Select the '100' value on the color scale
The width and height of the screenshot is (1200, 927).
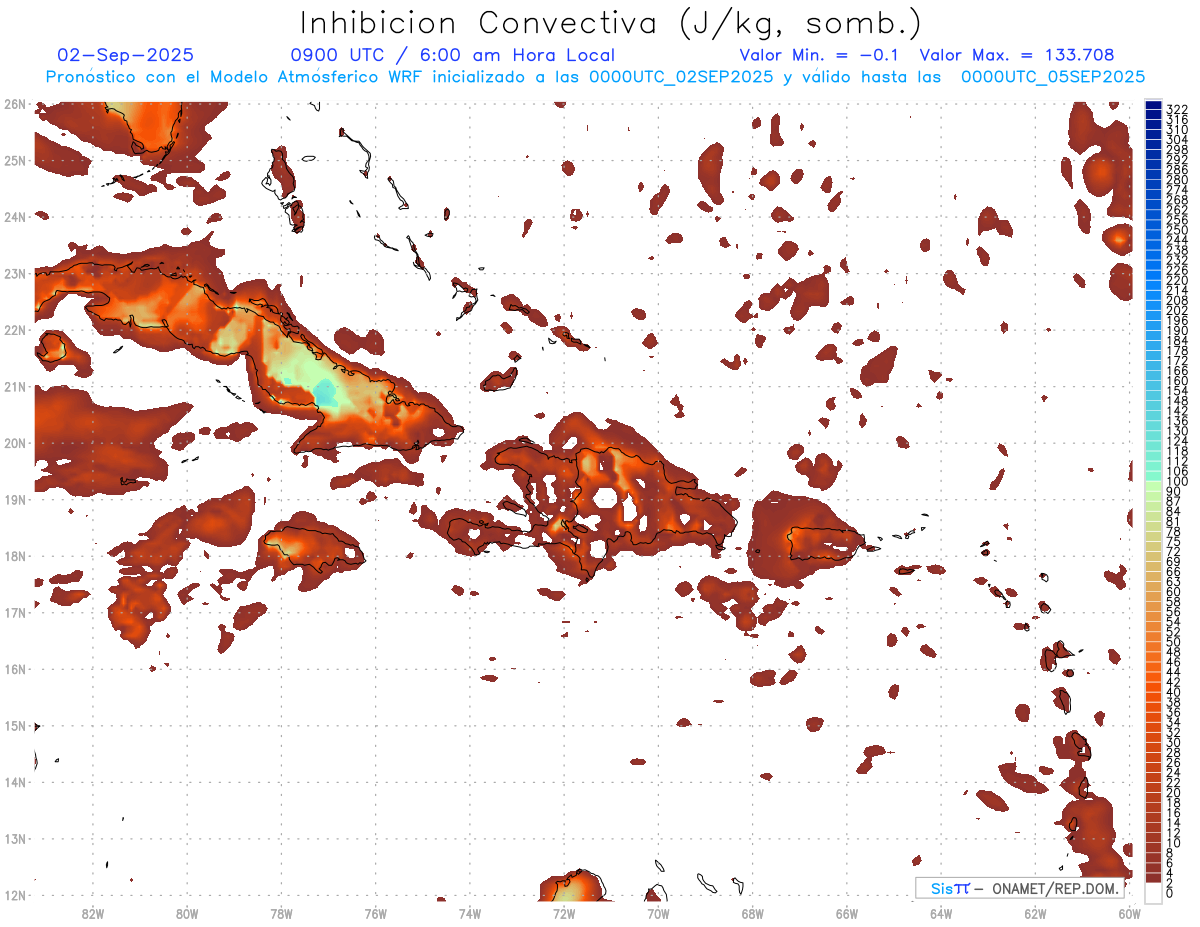pos(1177,482)
